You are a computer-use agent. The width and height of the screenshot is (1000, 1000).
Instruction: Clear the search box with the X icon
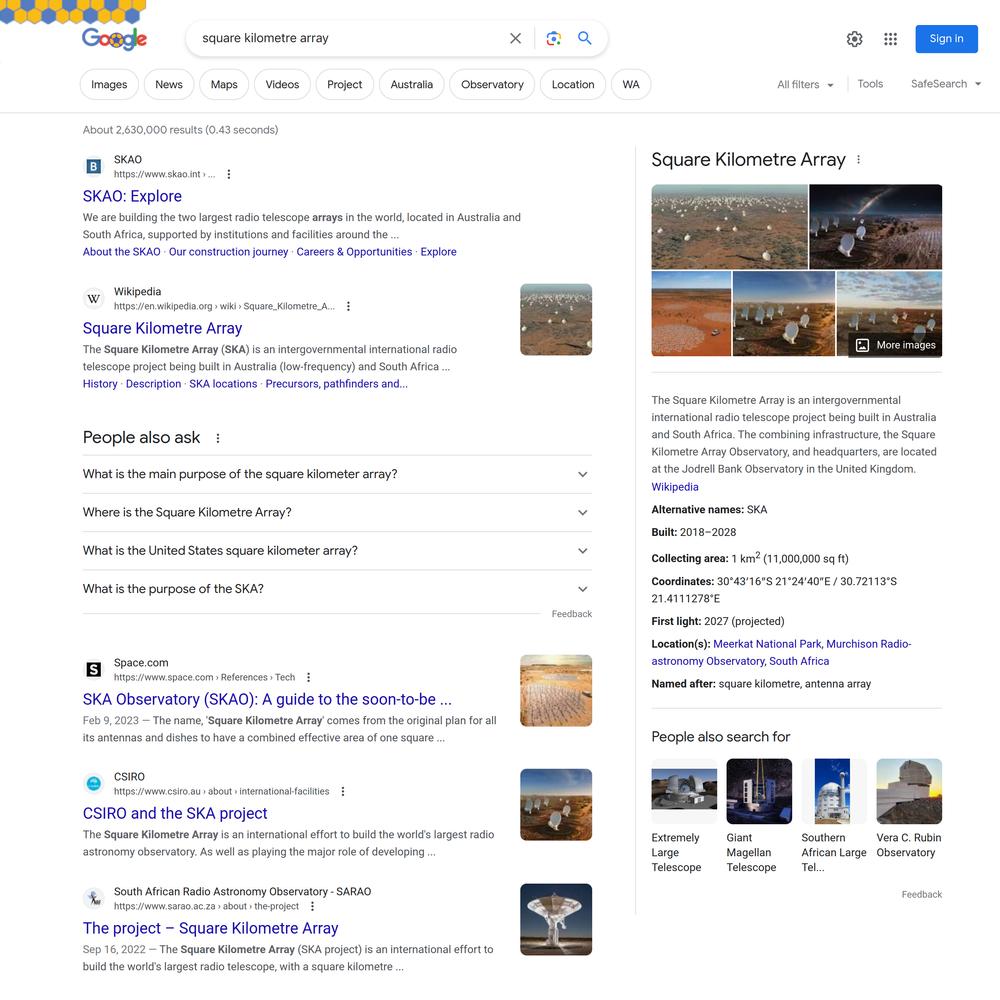(x=515, y=38)
